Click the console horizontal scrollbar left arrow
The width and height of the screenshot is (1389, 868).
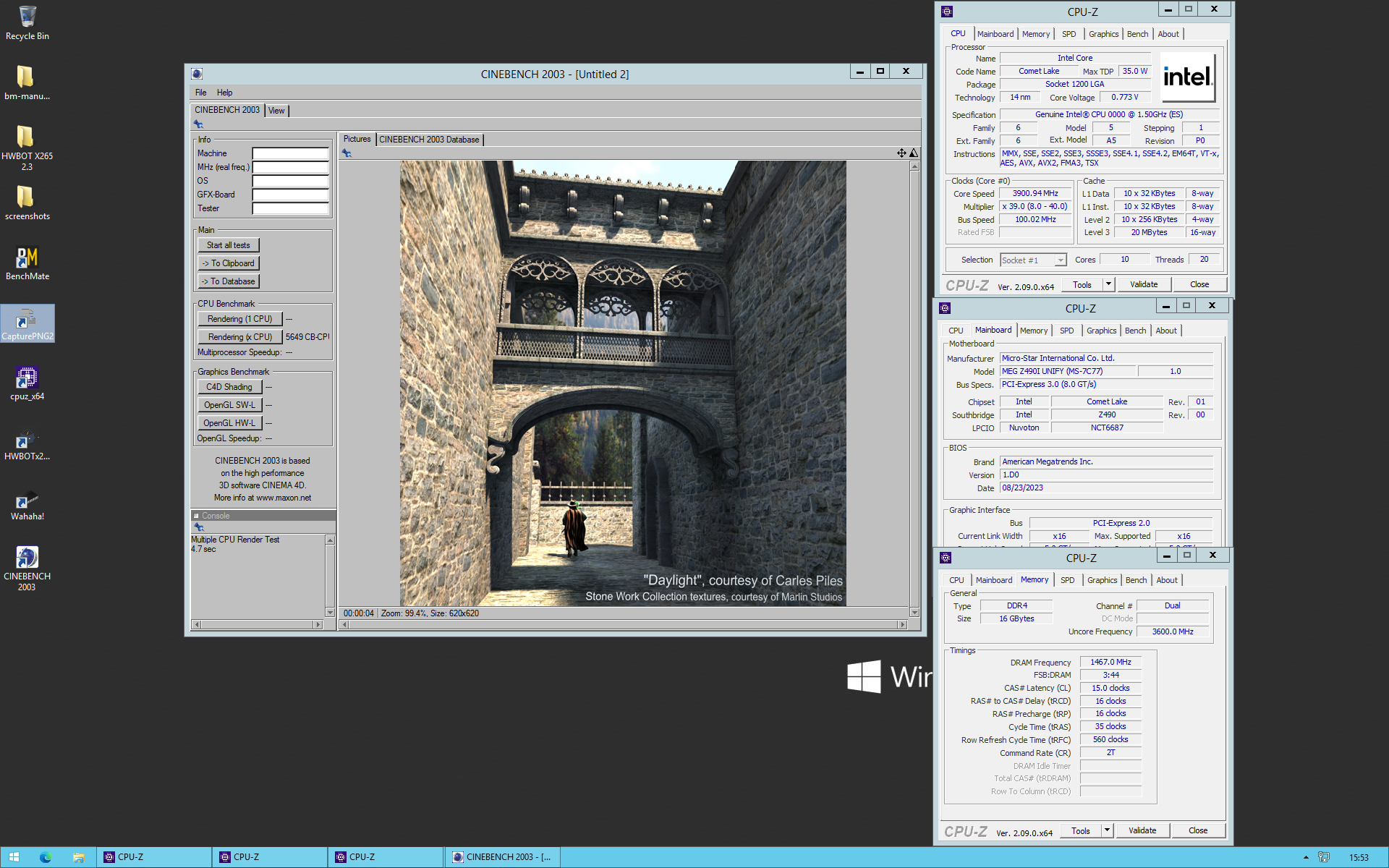click(x=197, y=624)
